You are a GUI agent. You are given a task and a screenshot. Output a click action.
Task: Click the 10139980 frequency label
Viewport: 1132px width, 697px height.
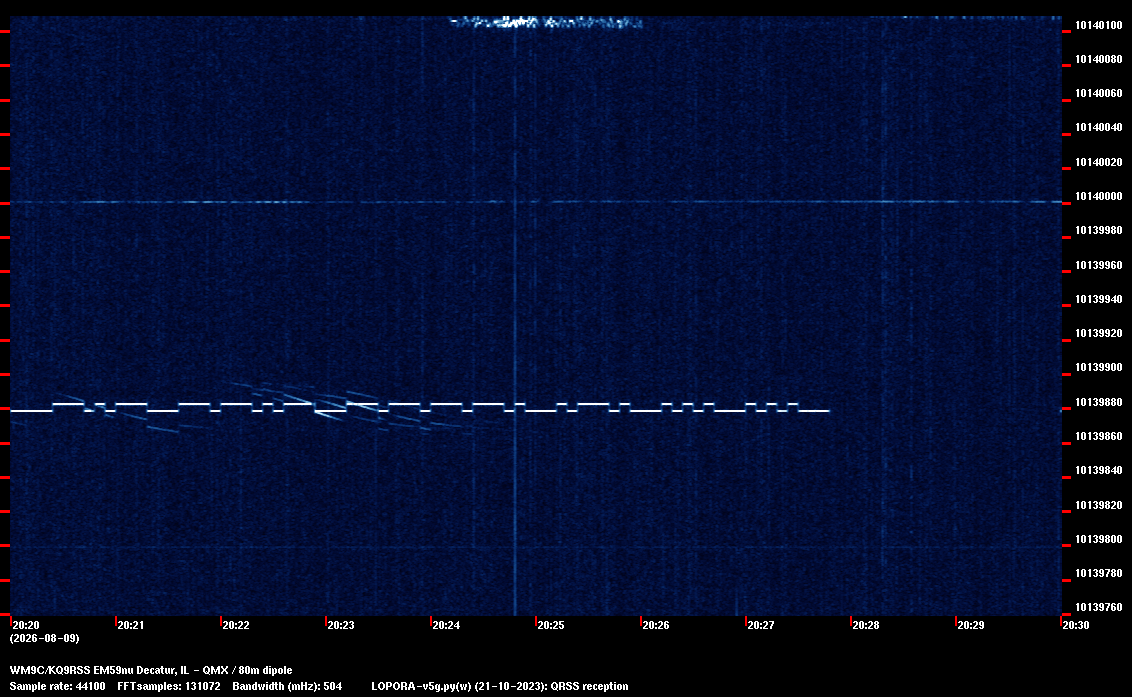tap(1098, 230)
